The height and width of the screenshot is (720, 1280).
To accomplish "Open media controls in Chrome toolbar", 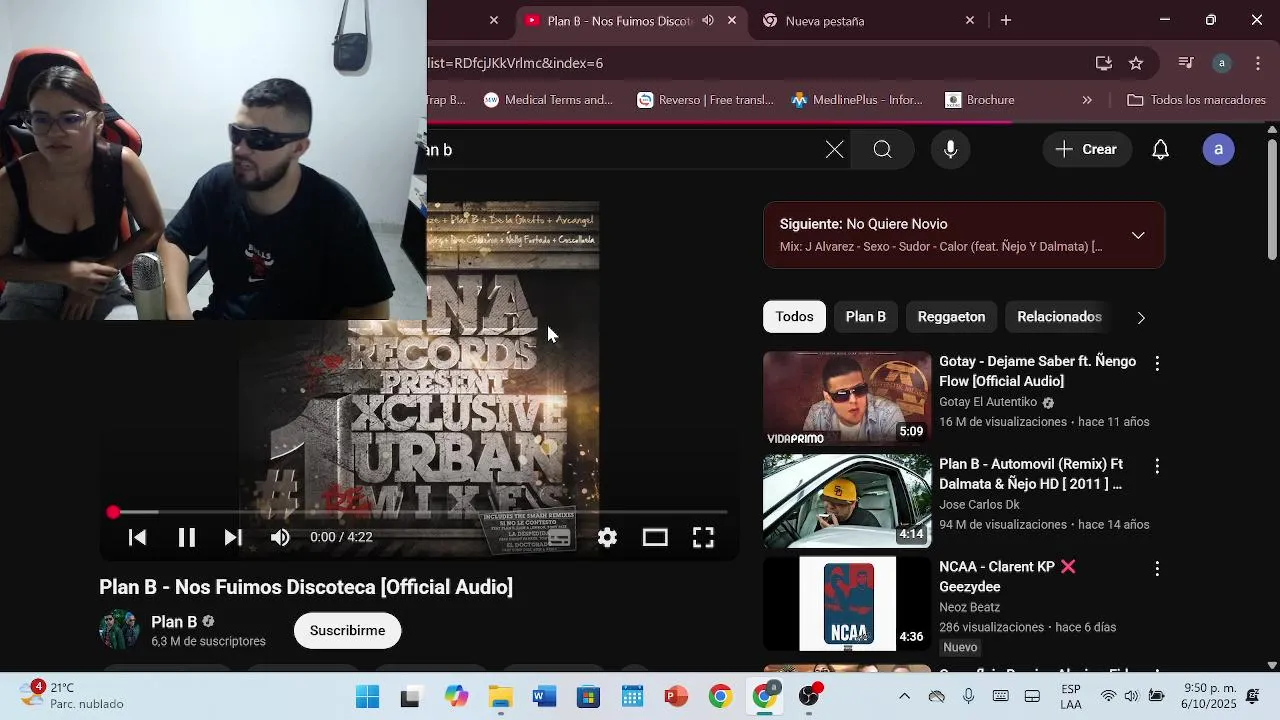I will click(1186, 63).
